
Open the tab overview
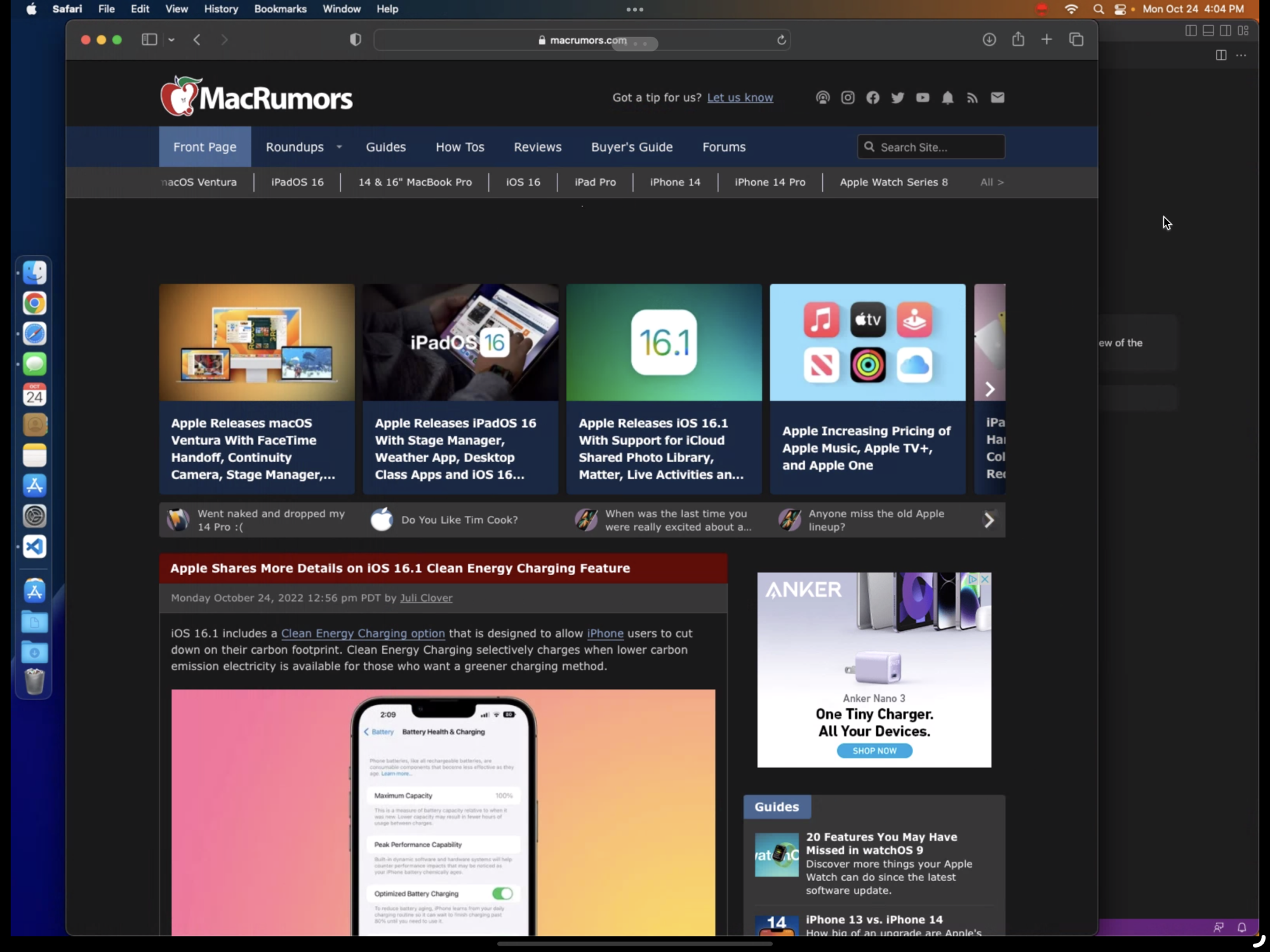[1076, 39]
